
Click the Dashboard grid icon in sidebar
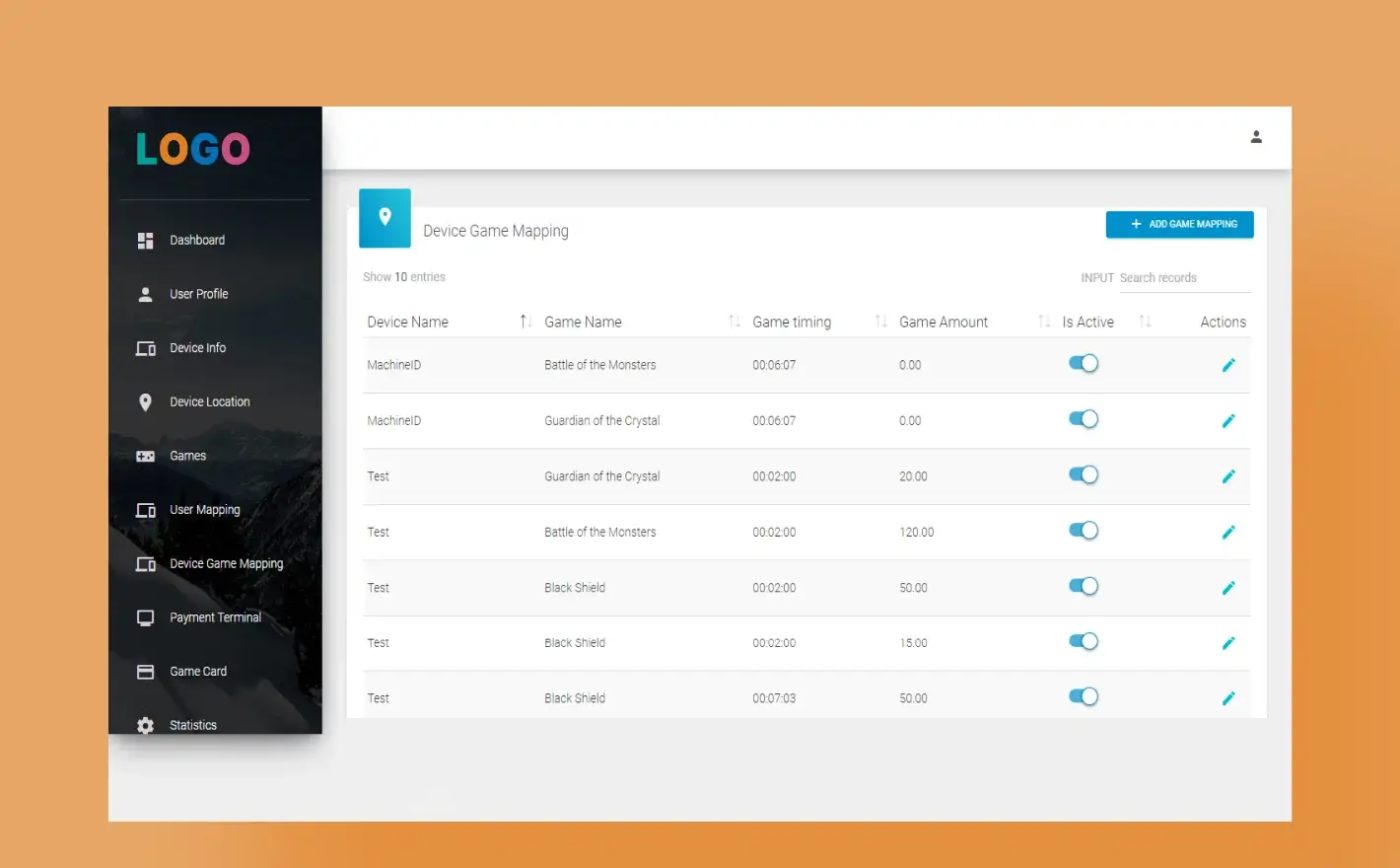[145, 241]
